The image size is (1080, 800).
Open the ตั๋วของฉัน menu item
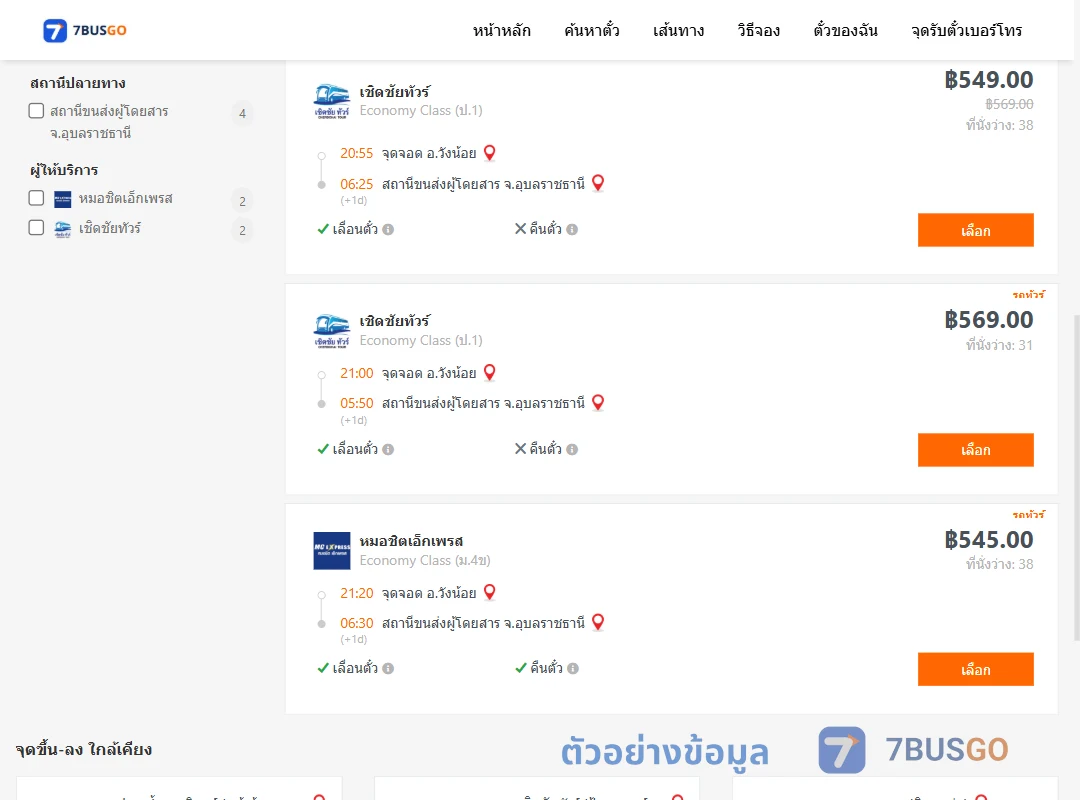845,30
